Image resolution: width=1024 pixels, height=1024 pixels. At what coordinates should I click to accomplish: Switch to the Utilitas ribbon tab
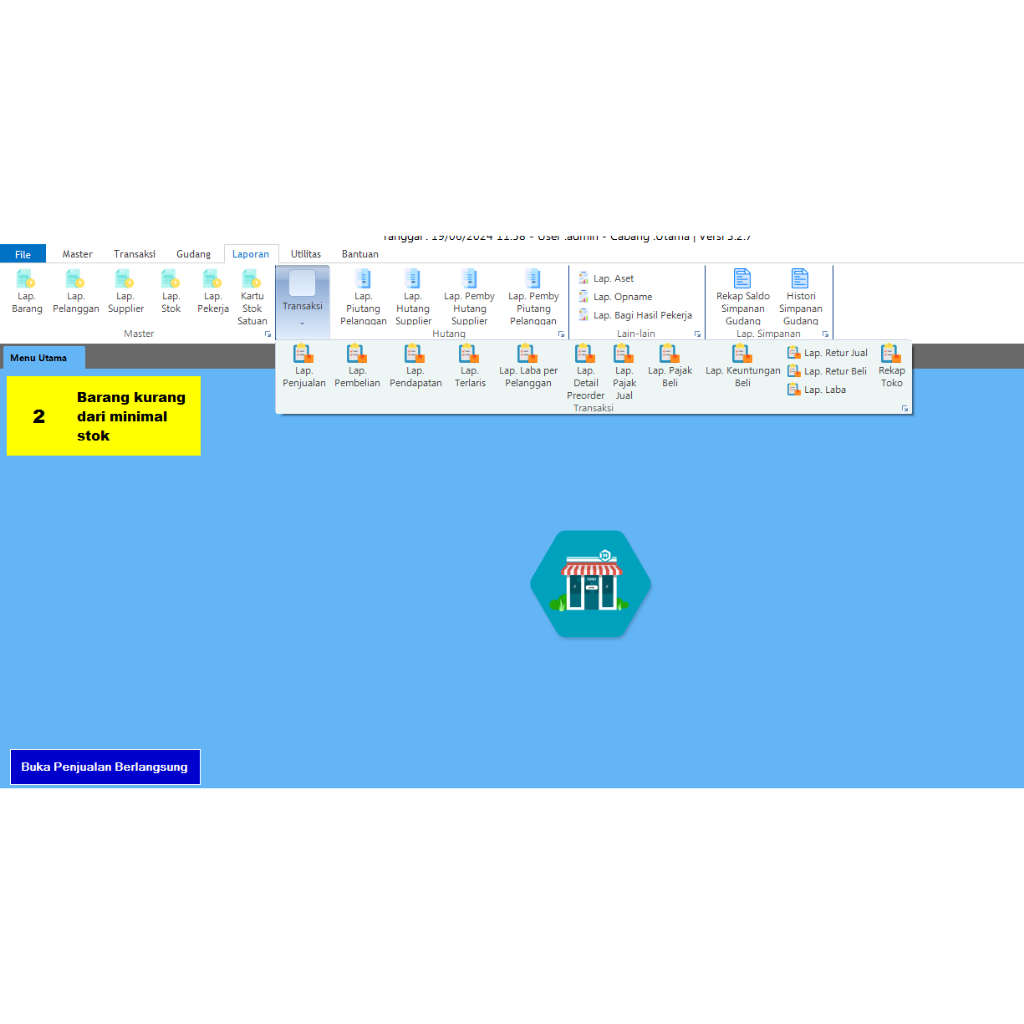[306, 254]
